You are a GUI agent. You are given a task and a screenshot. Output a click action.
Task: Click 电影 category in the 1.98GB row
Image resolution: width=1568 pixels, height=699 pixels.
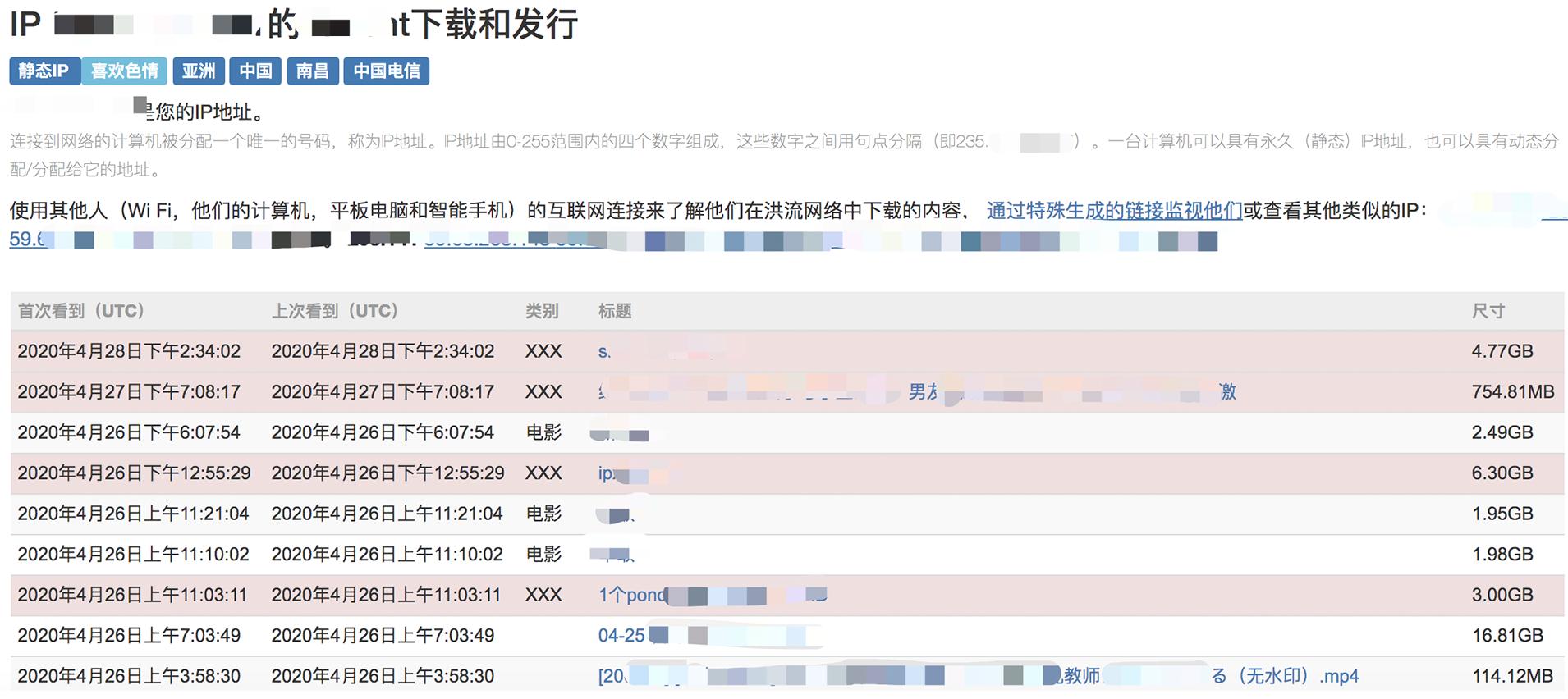[x=543, y=555]
